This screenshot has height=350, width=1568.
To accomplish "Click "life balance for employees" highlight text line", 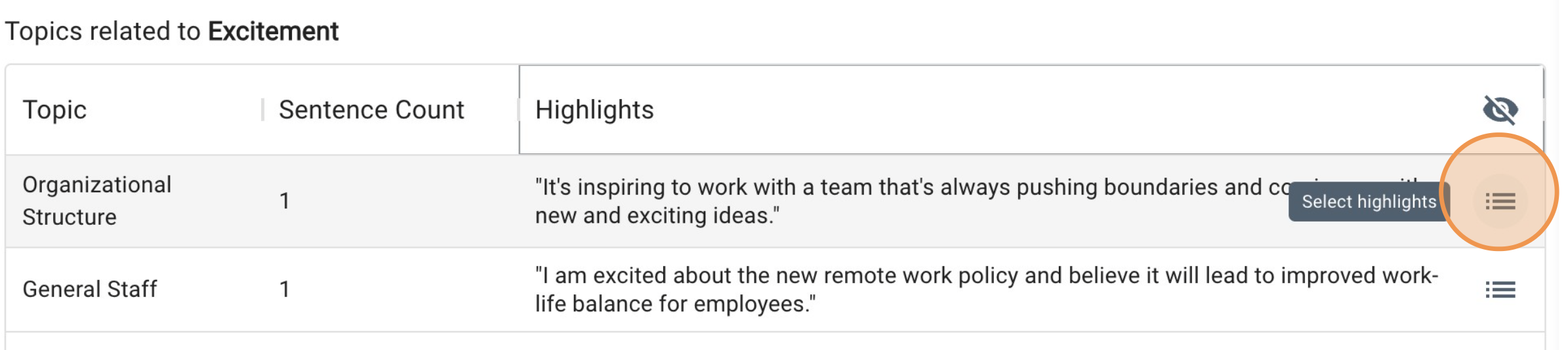I will click(x=675, y=304).
